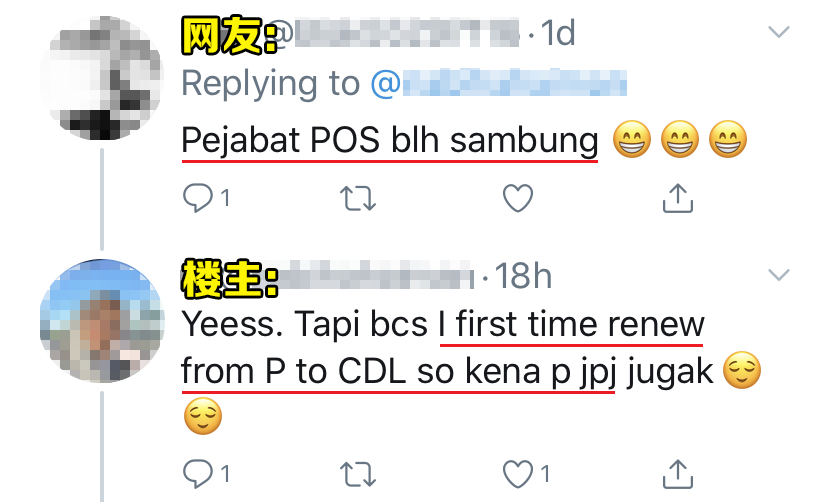Open reply on the Pejabat POS tweet
The image size is (828, 502).
click(x=198, y=198)
